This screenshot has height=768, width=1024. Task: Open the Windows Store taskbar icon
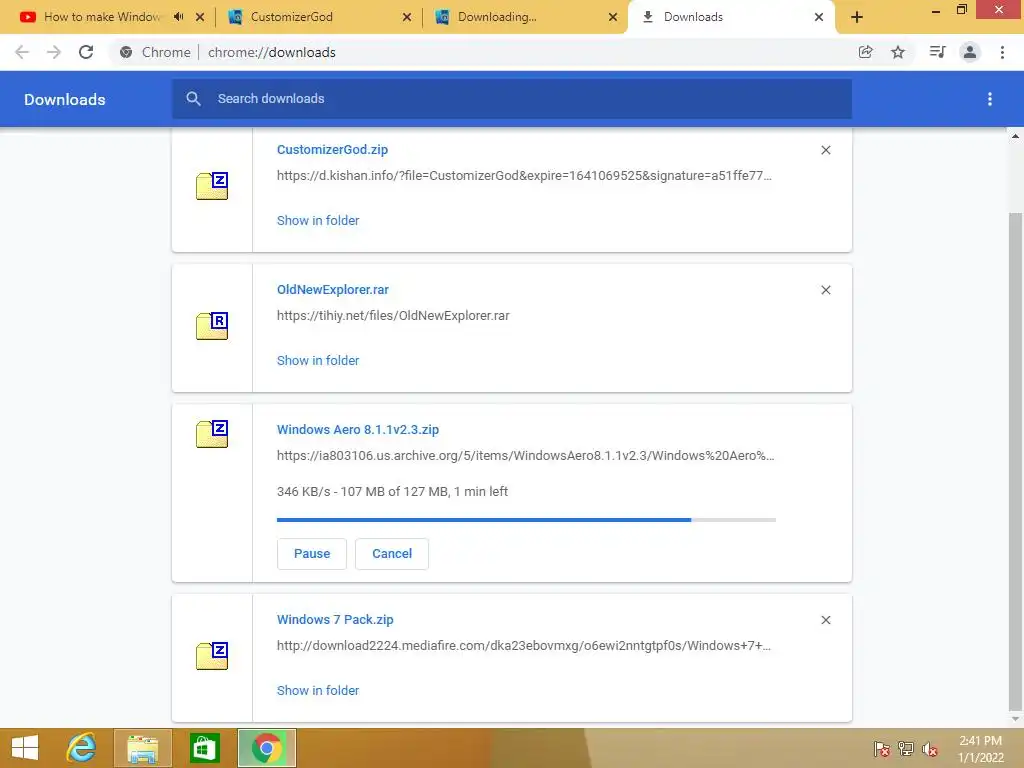[204, 748]
